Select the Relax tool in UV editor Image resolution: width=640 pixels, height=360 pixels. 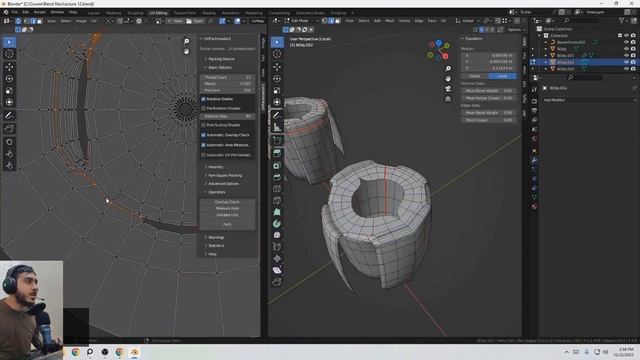(9, 154)
